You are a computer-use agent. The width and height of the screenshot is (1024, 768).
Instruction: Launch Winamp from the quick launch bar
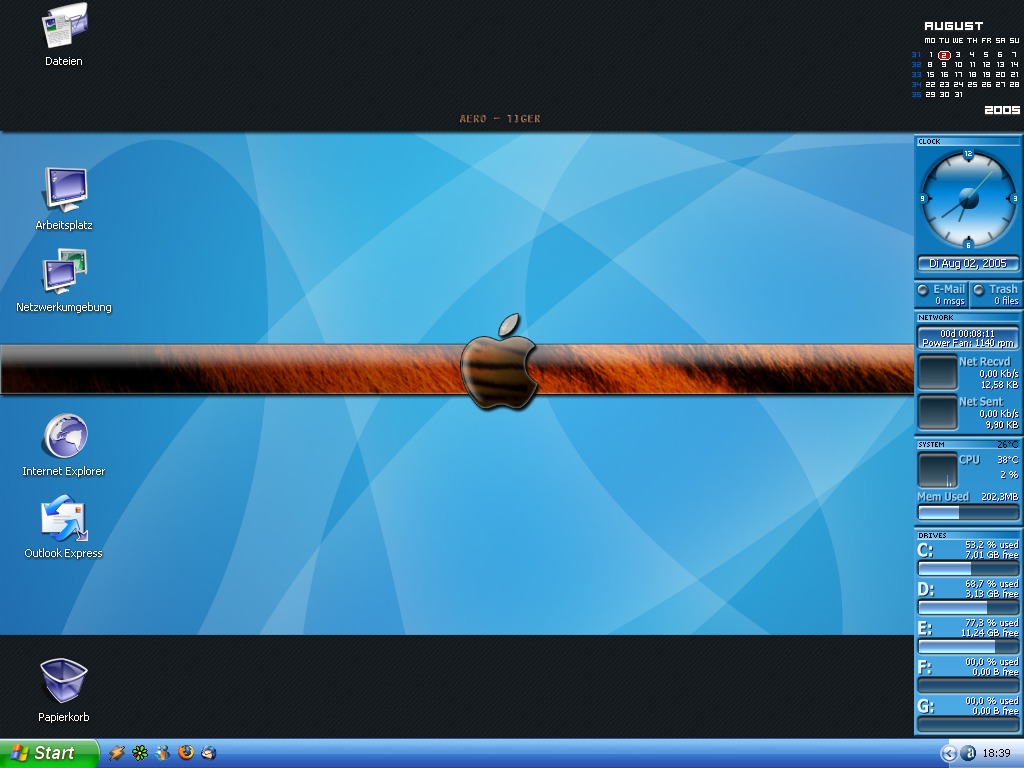tap(117, 753)
